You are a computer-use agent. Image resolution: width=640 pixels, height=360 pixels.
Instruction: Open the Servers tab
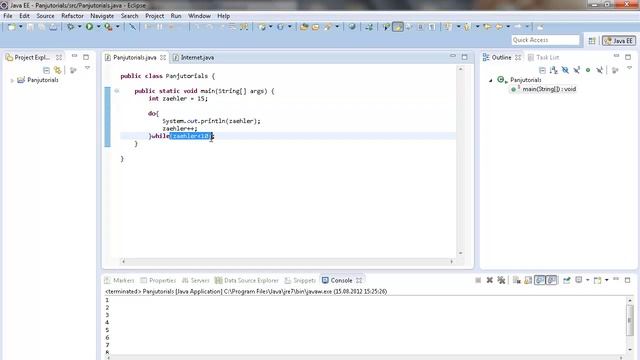196,280
